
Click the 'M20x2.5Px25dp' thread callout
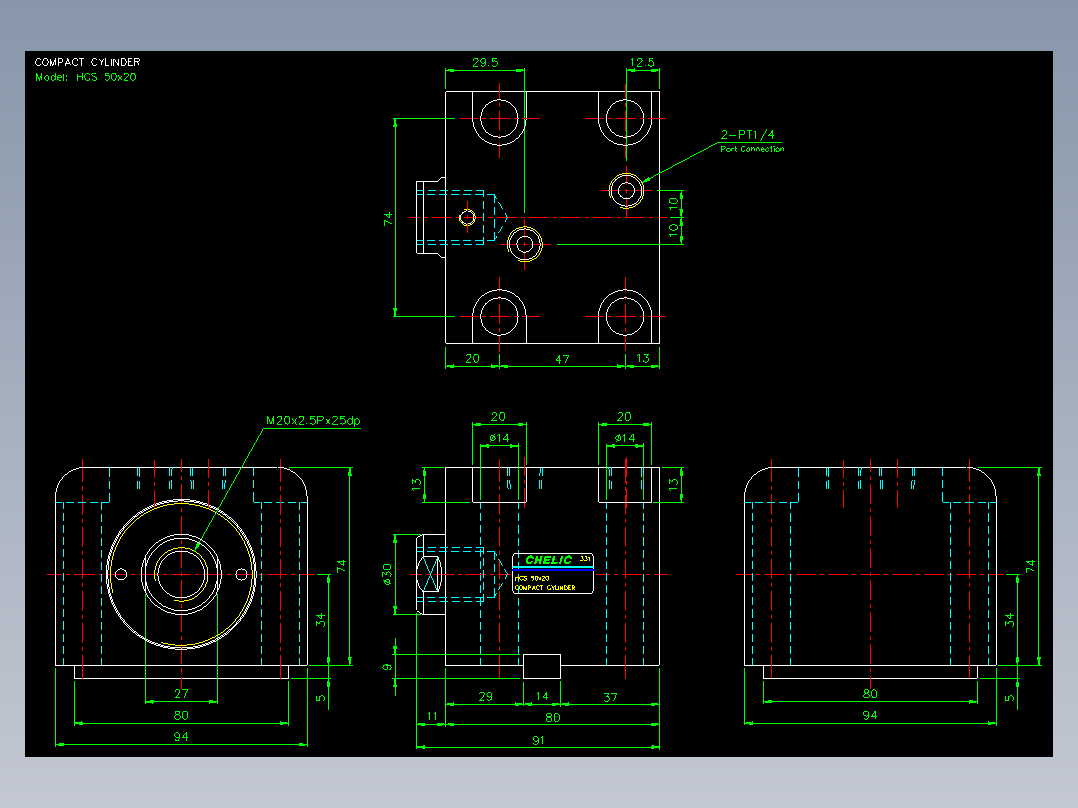click(x=313, y=420)
